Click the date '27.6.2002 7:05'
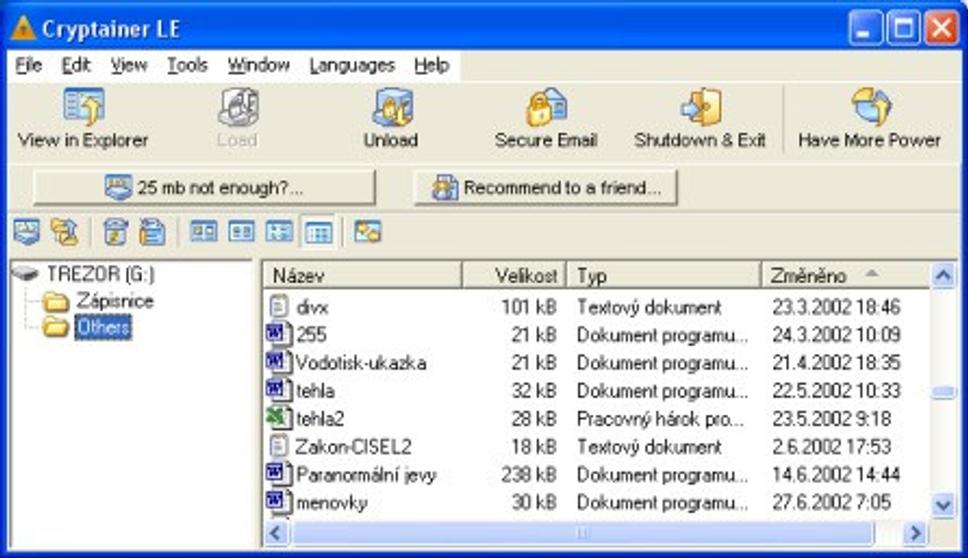The image size is (968, 558). pos(831,502)
